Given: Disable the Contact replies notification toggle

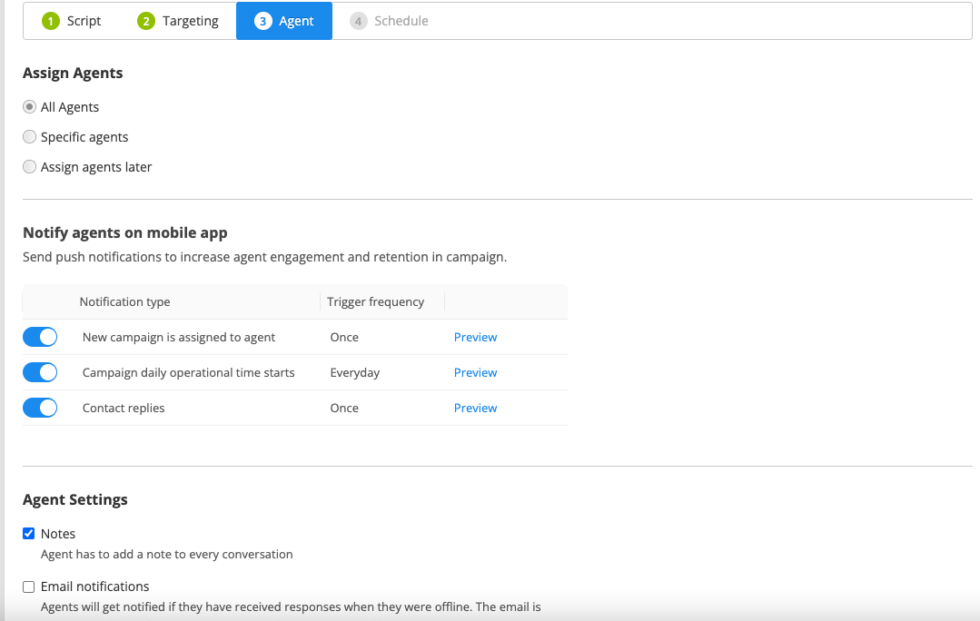Looking at the screenshot, I should click(40, 407).
